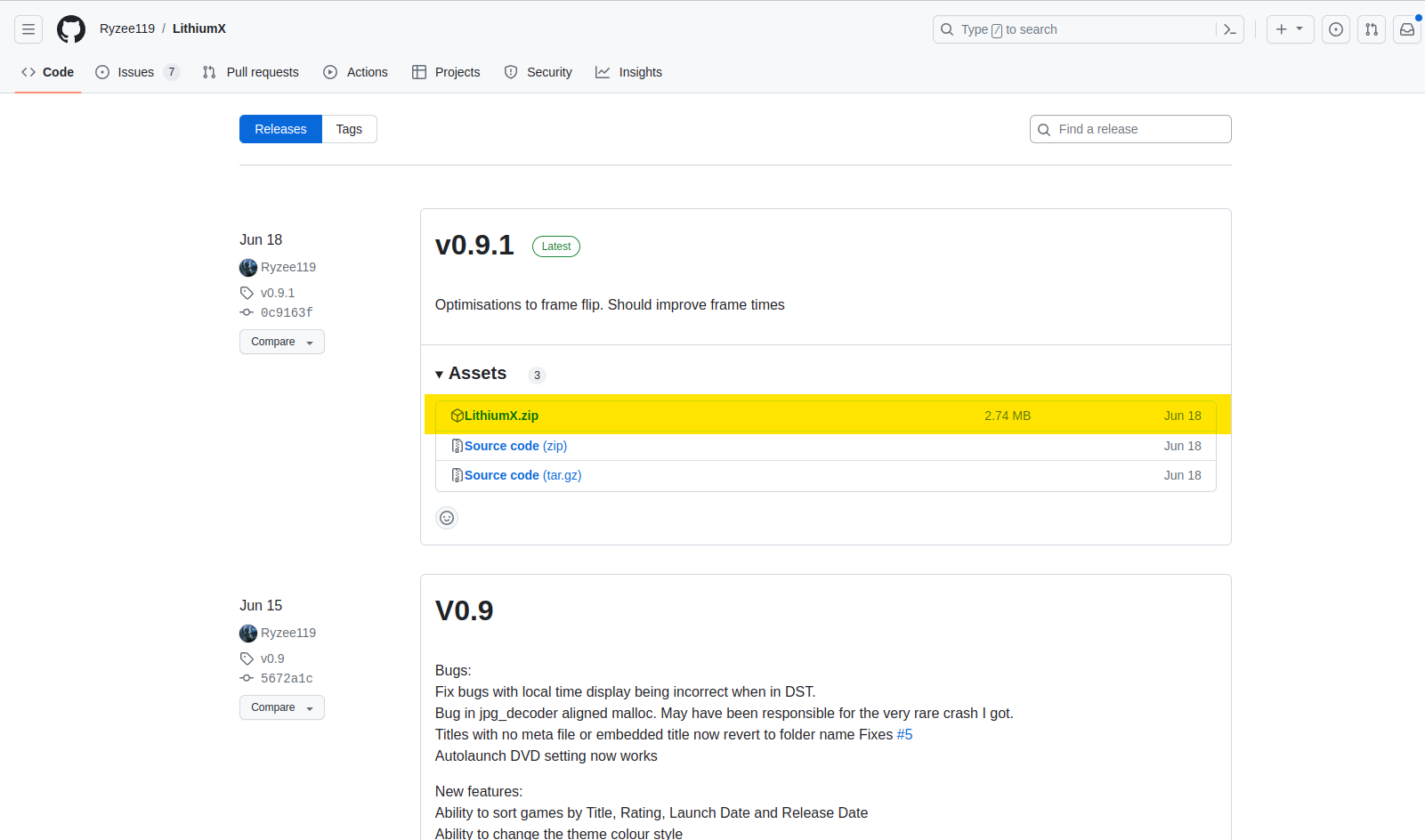Open Compare dropdown for v0.9
Viewport: 1425px width, 840px height.
[x=282, y=707]
